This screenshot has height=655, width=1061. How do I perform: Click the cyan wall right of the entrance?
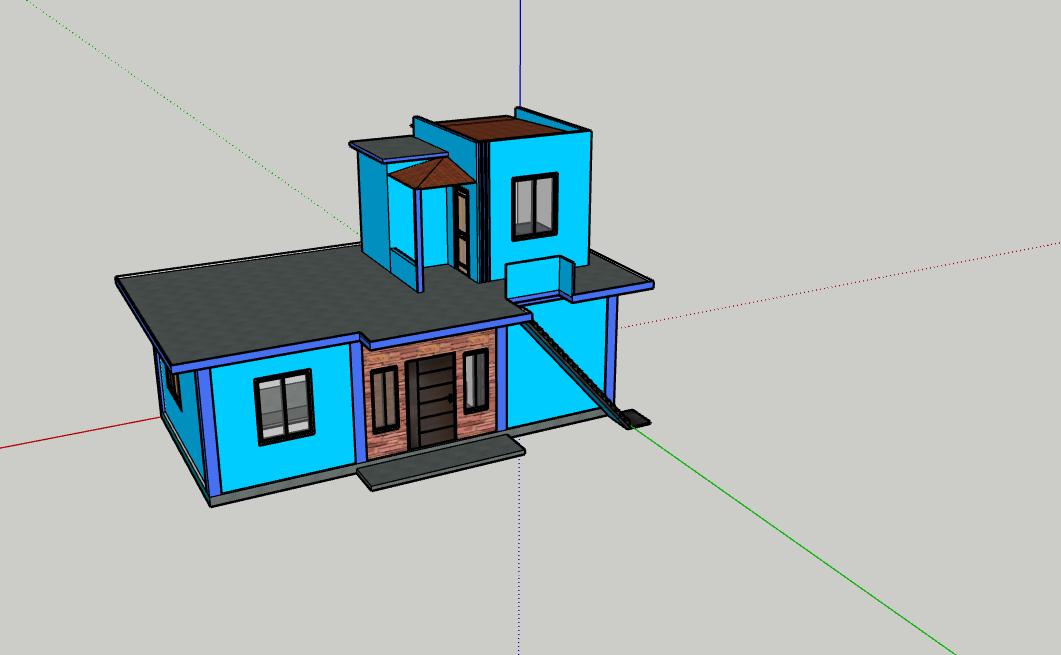click(555, 365)
